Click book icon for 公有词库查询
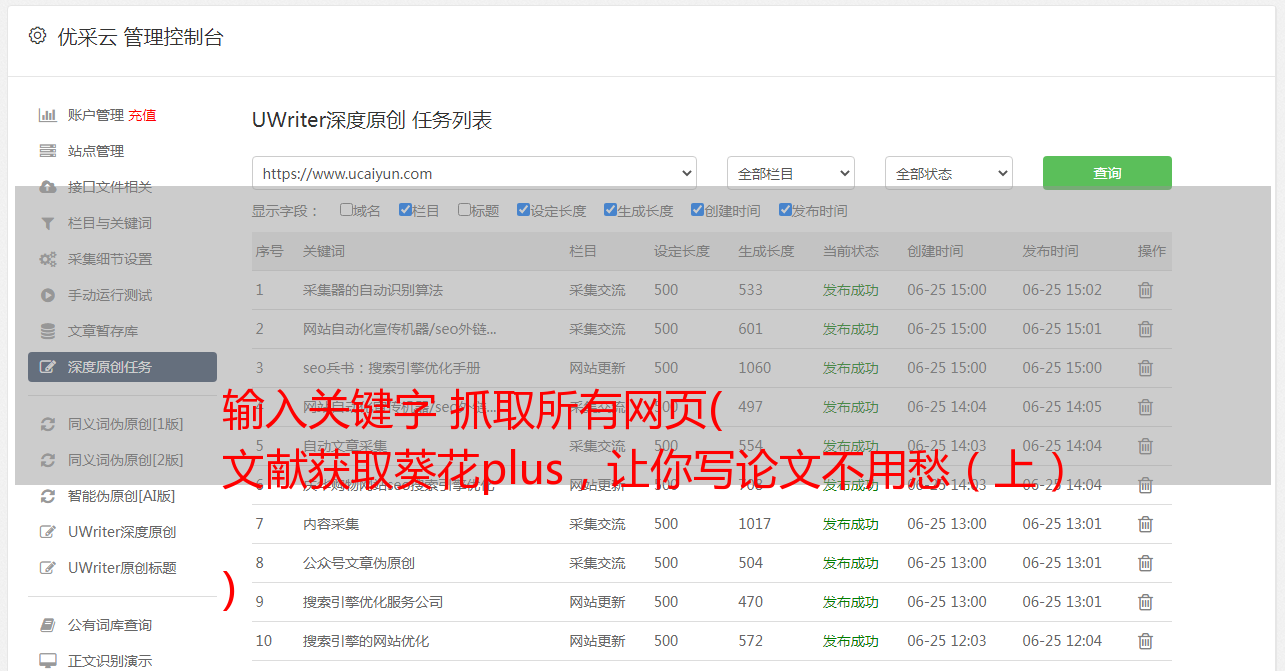Image resolution: width=1285 pixels, height=671 pixels. [x=47, y=625]
